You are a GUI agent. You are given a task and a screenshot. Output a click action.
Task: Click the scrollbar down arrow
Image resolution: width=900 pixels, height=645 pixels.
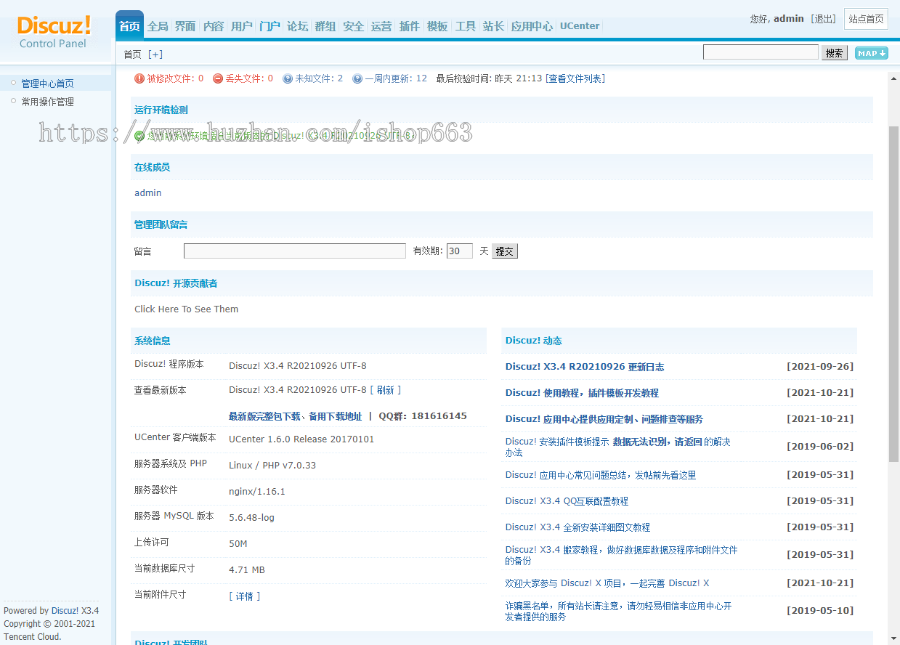coord(894,638)
